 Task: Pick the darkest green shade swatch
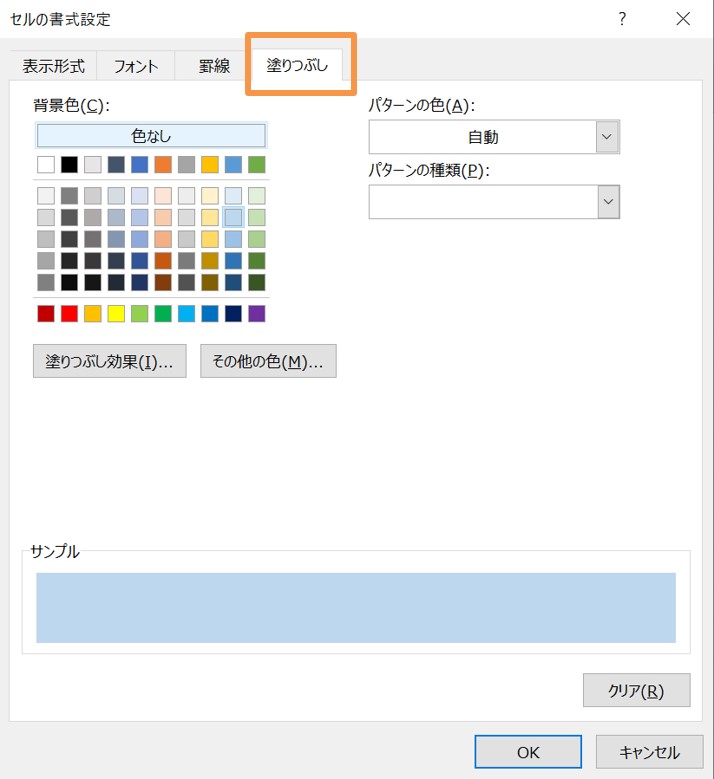tap(256, 282)
